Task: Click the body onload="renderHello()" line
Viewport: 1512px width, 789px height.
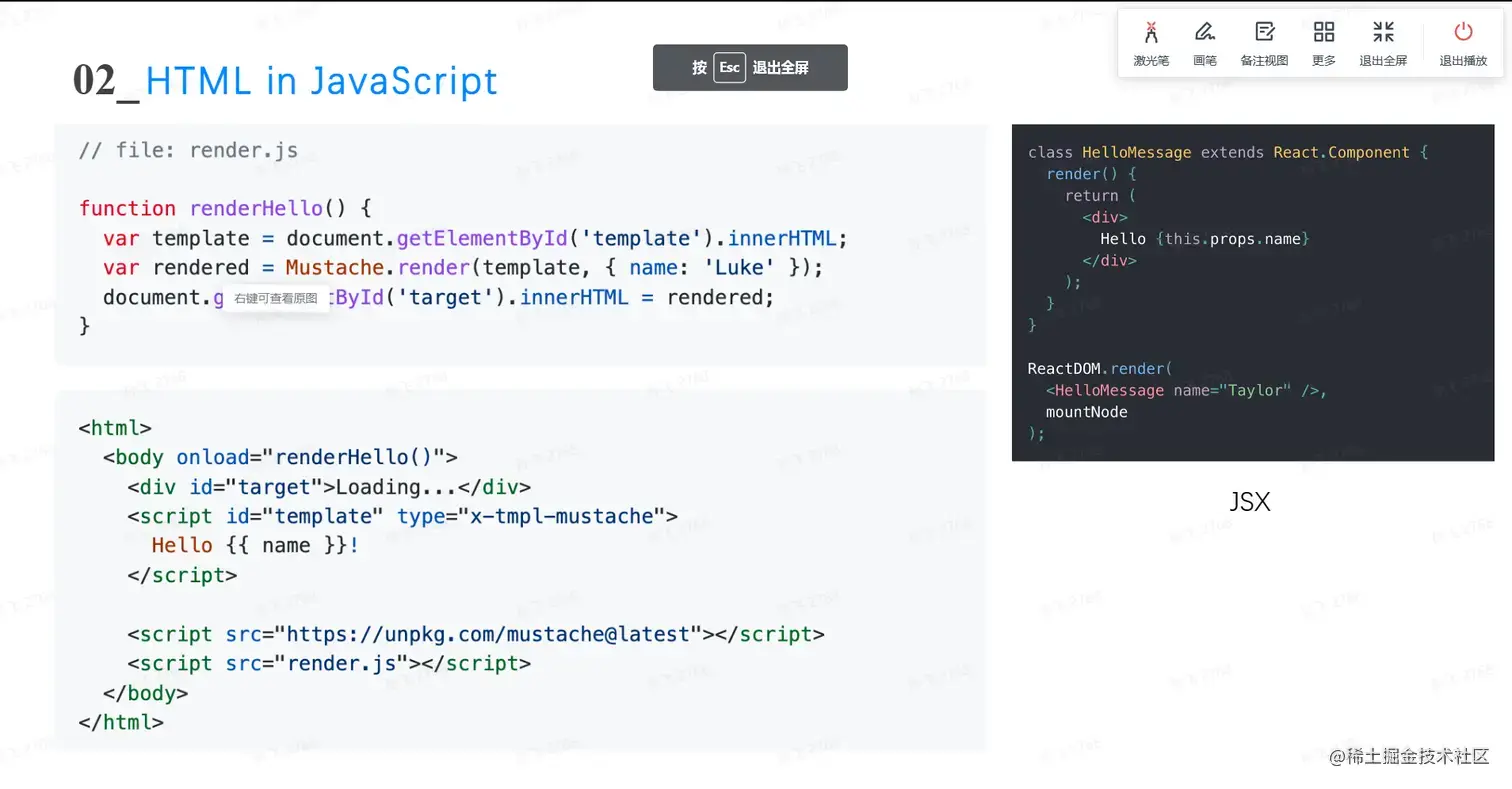Action: (x=280, y=458)
